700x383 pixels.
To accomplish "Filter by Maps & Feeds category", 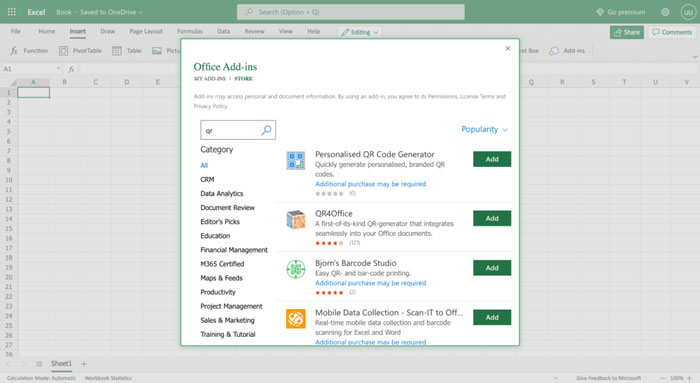I will (x=221, y=278).
